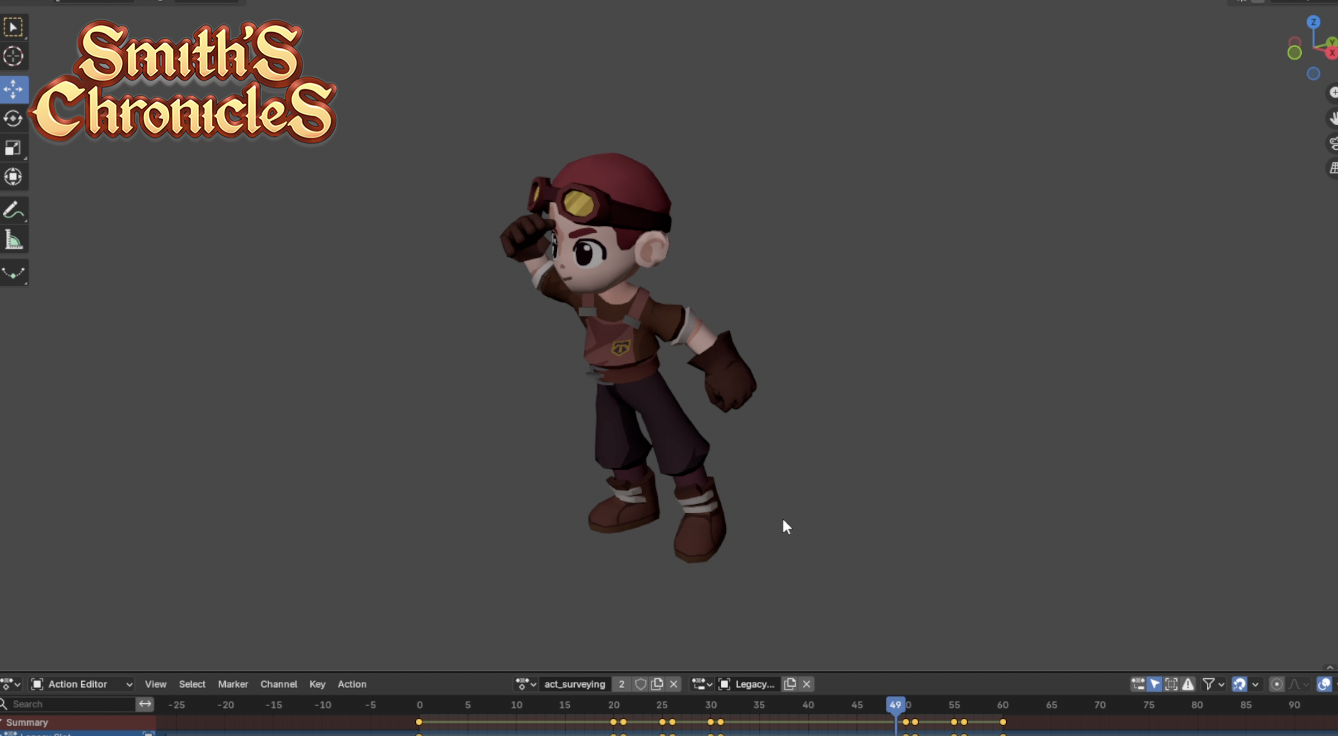Click the channel Search field
Screen dimensions: 1338x736
pos(70,704)
